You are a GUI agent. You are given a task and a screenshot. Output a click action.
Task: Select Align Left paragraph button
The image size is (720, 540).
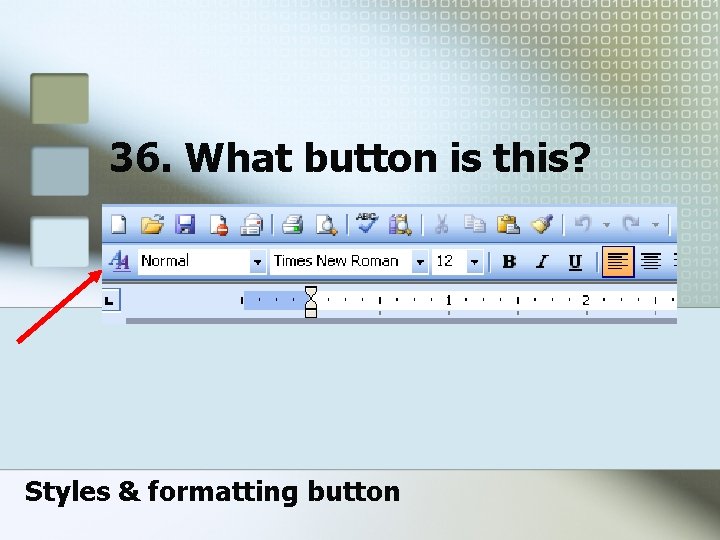click(618, 262)
